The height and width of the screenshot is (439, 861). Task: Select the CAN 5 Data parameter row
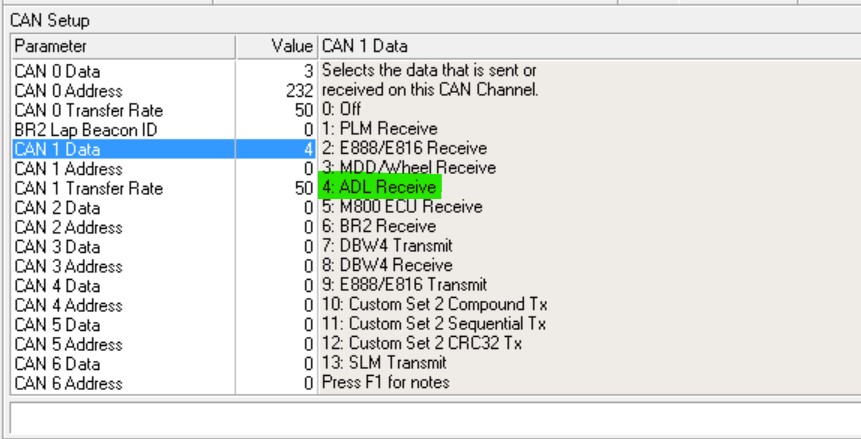click(164, 325)
